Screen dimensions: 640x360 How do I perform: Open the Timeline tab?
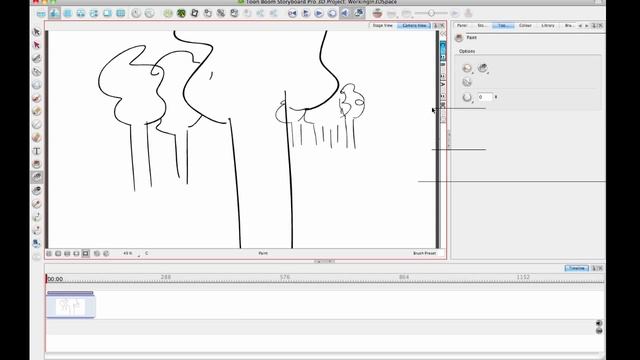(x=576, y=268)
